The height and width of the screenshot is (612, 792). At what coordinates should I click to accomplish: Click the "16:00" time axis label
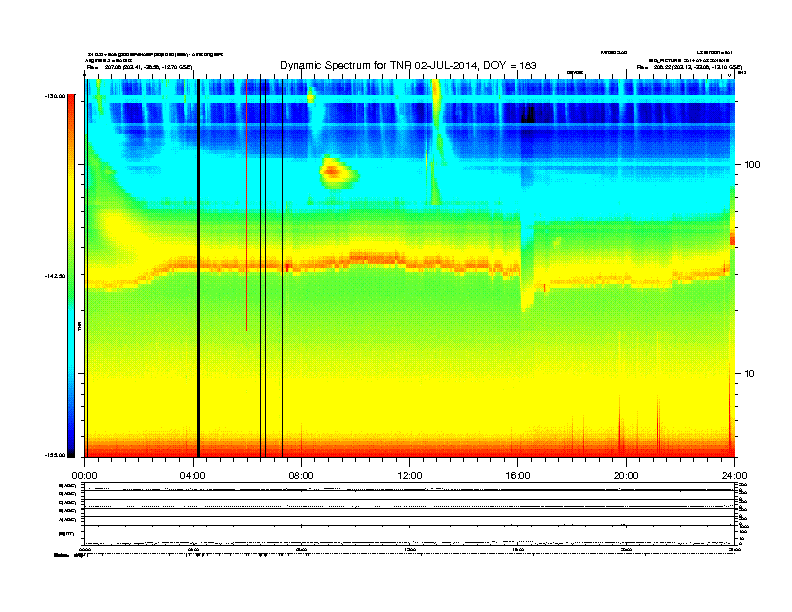[518, 476]
